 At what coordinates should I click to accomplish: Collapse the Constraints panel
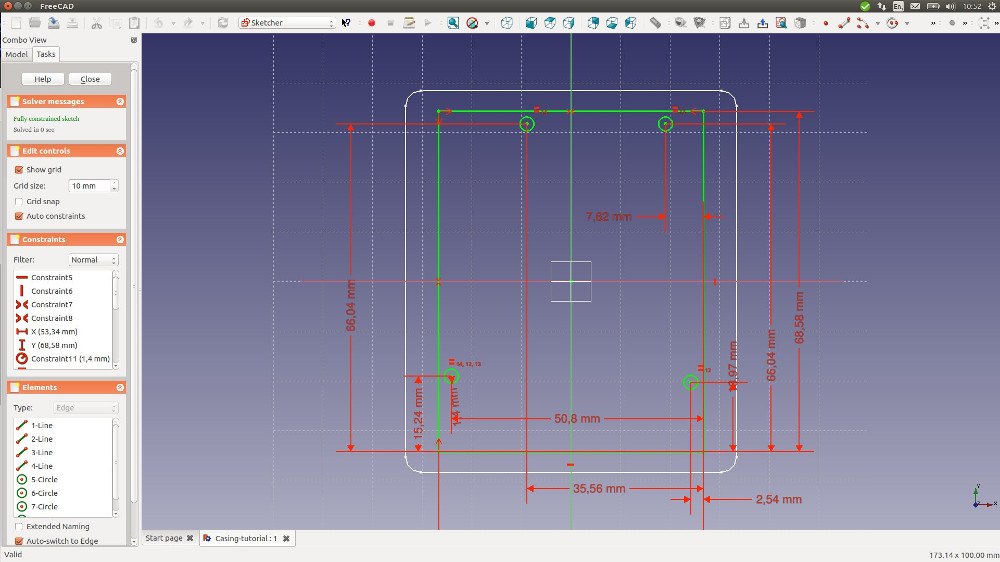(120, 239)
